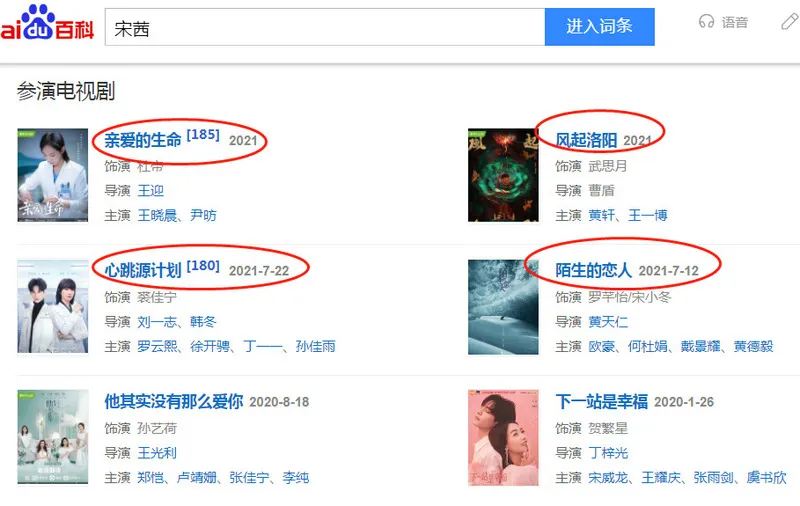Click citation reference [180]
Screen dimensions: 800x506
click(x=203, y=266)
